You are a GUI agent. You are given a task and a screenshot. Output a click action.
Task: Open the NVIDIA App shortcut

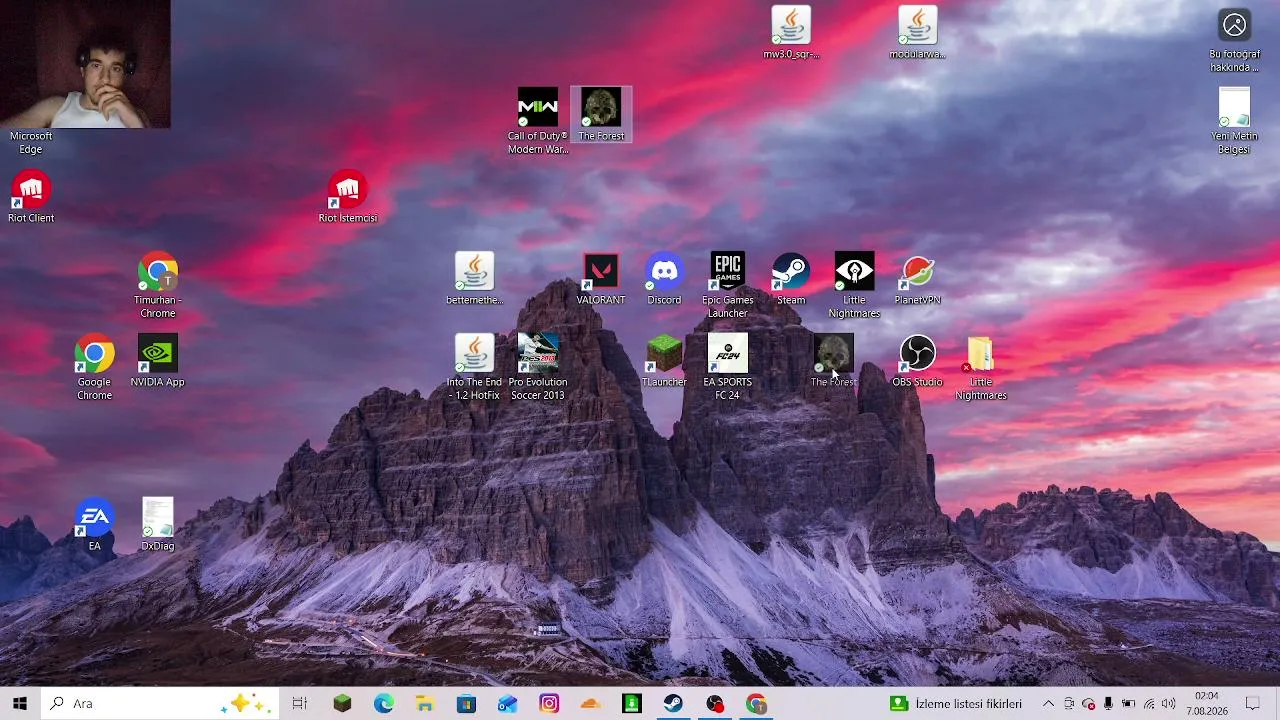tap(158, 361)
